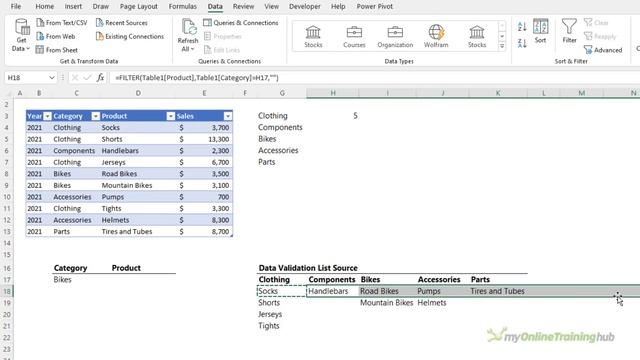This screenshot has height=360, width=640.
Task: Open the Category column filter dropdown
Action: pyautogui.click(x=96, y=116)
